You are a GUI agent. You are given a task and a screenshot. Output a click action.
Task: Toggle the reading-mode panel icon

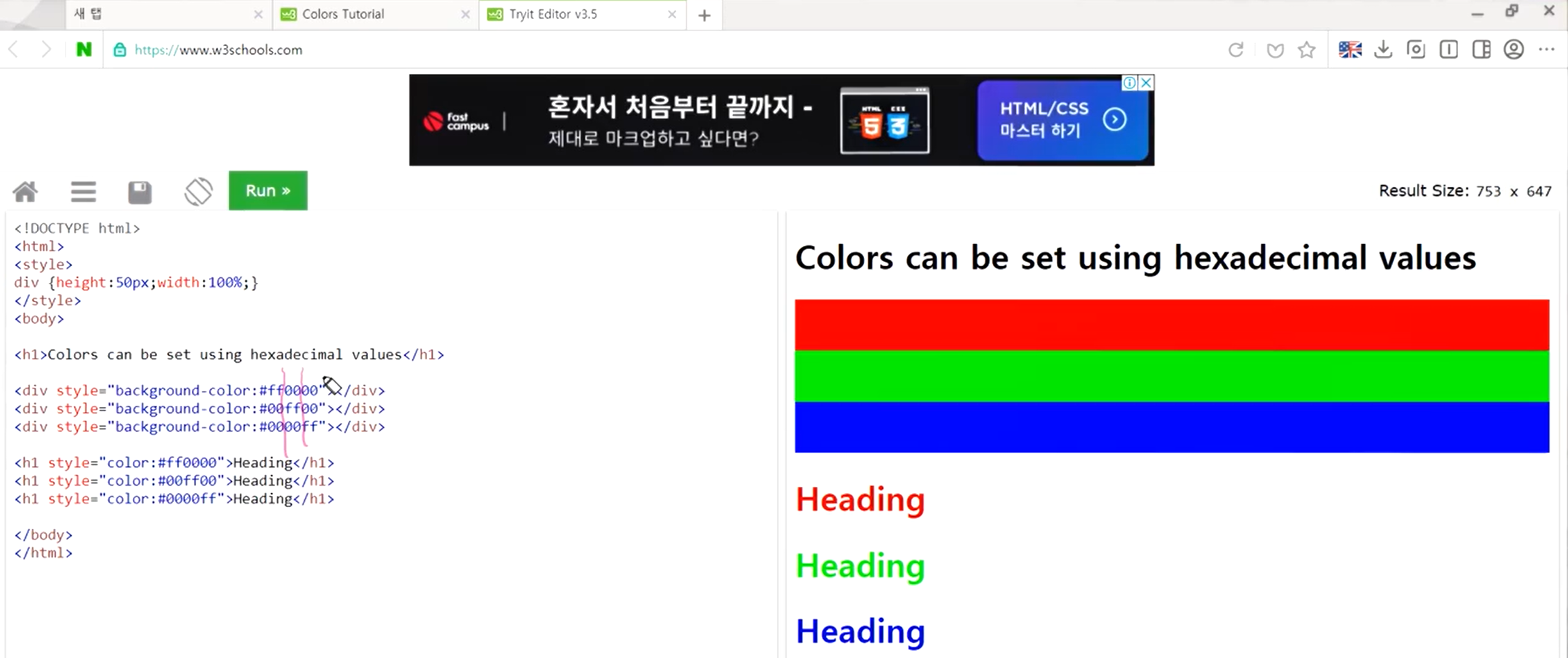point(1449,49)
